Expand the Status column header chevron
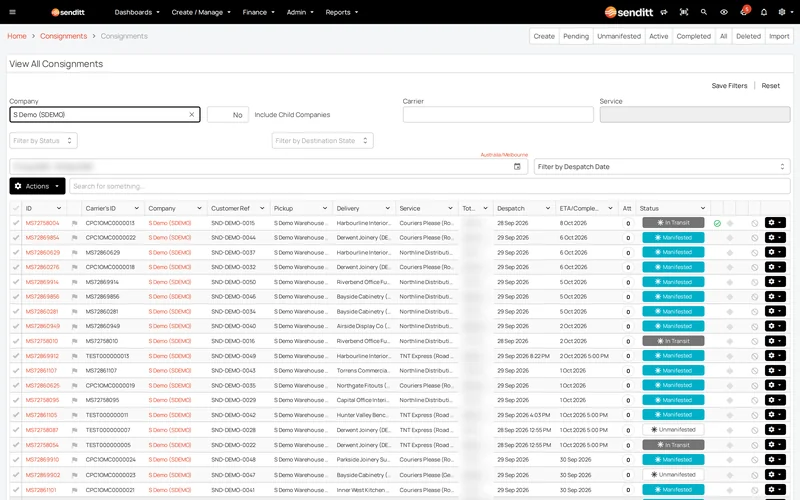This screenshot has width=800, height=500. click(x=703, y=208)
